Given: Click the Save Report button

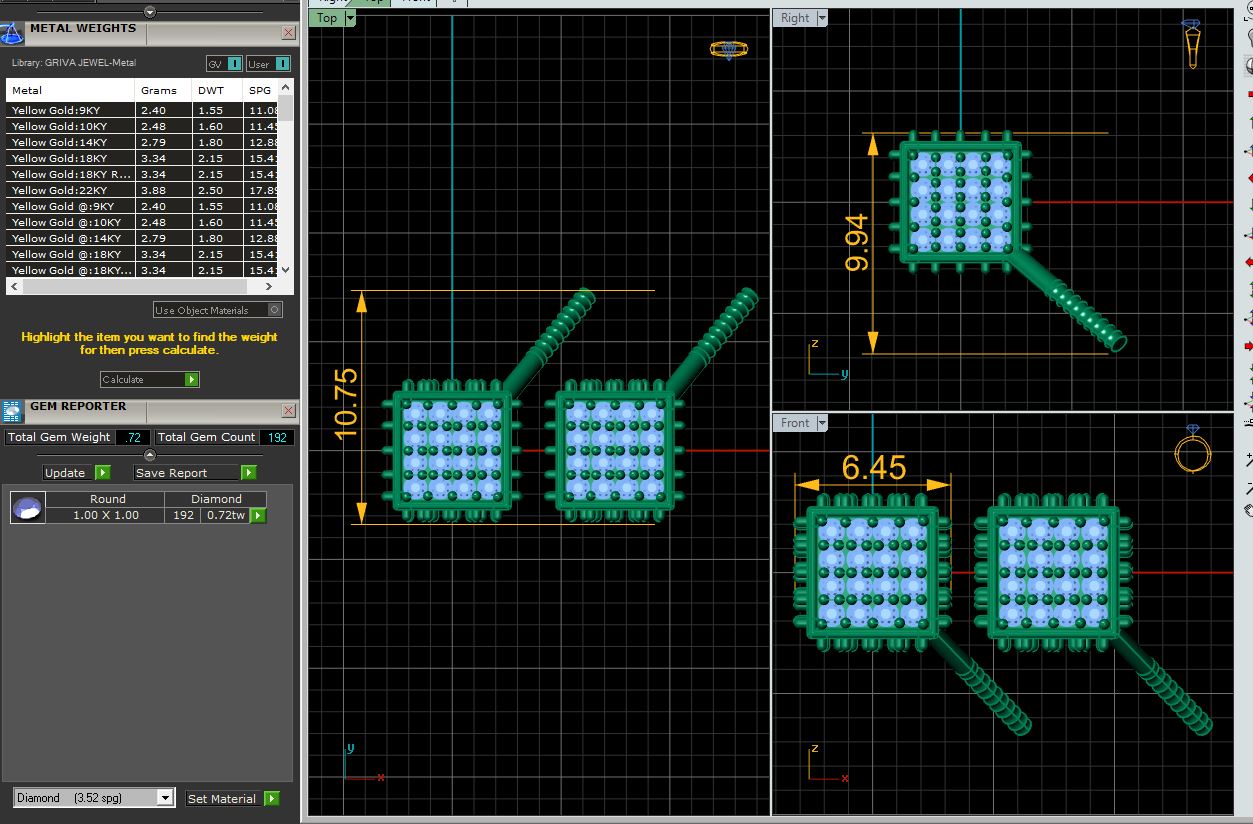Looking at the screenshot, I should (x=195, y=473).
